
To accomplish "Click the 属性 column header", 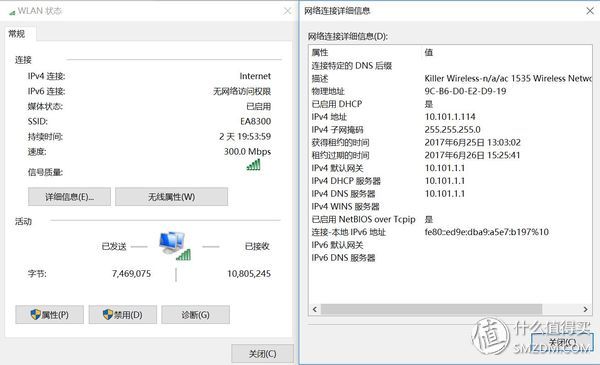I will coord(365,52).
